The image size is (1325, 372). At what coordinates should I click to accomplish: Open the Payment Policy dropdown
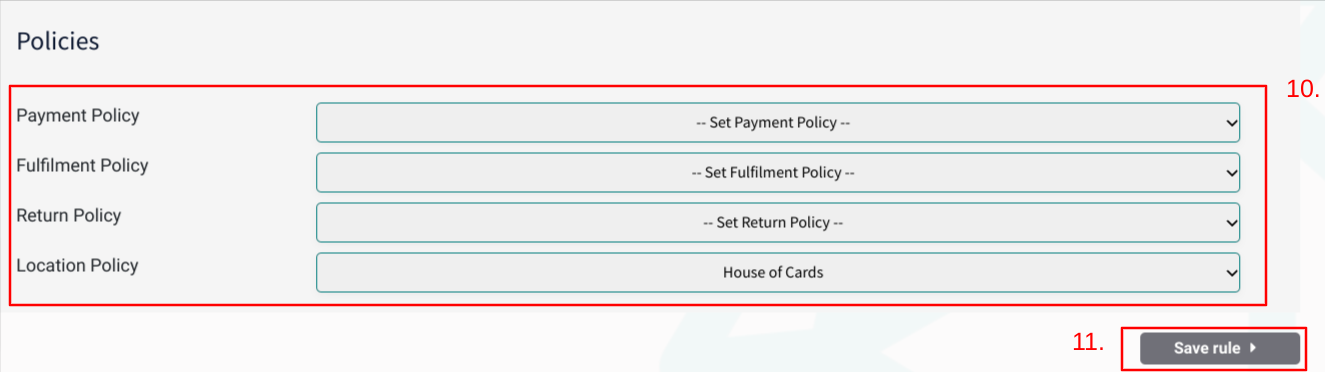coord(778,123)
